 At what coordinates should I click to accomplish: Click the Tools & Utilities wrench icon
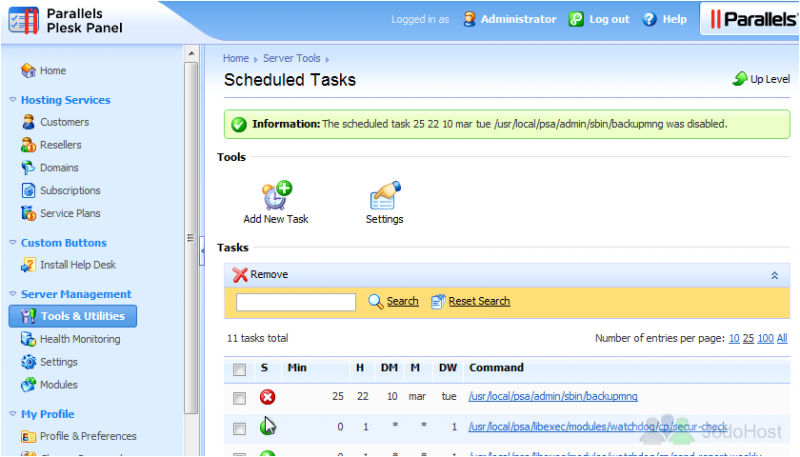[28, 316]
